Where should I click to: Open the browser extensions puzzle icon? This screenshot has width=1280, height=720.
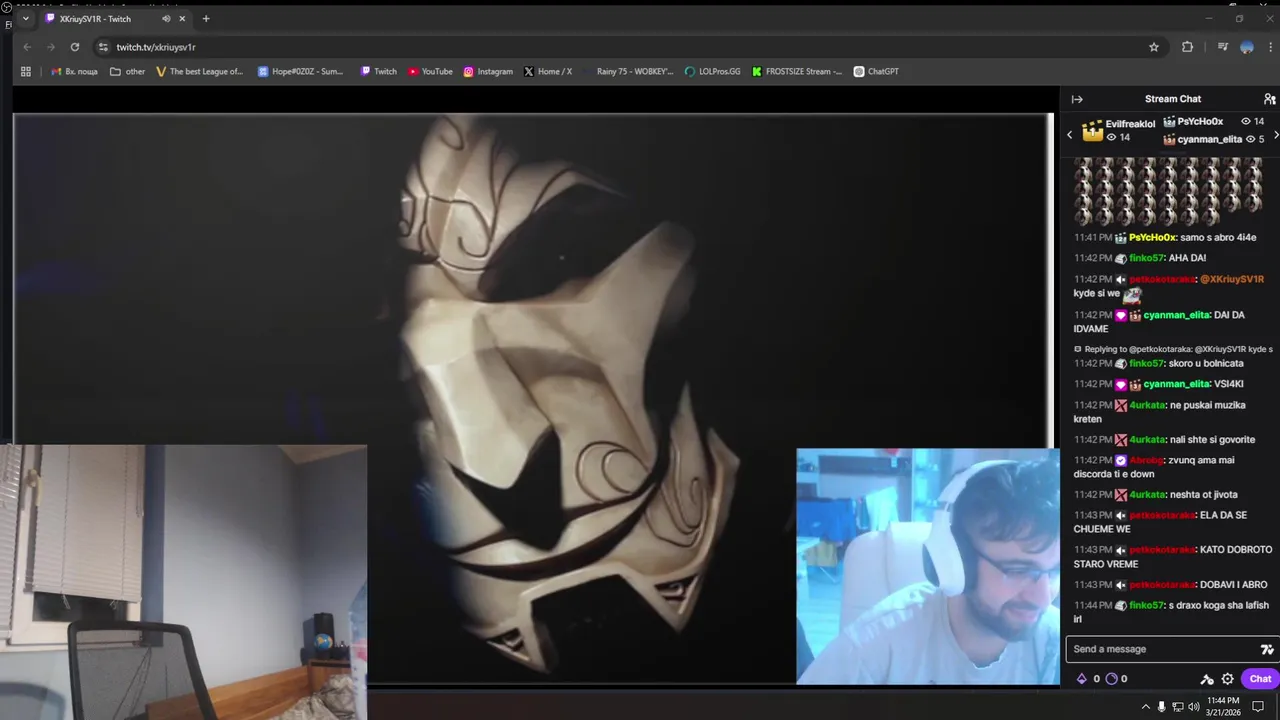[1188, 47]
